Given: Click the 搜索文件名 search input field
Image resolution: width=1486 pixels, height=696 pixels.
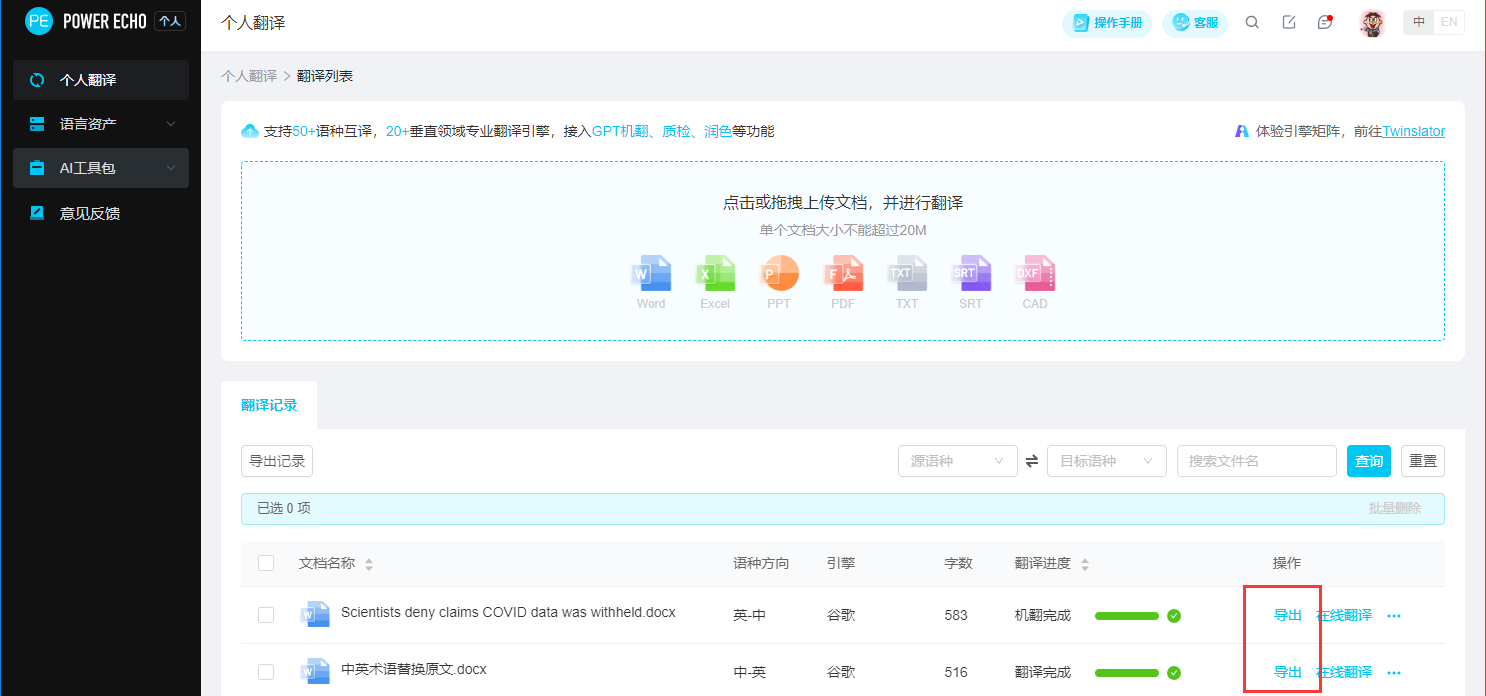Looking at the screenshot, I should pos(1256,461).
